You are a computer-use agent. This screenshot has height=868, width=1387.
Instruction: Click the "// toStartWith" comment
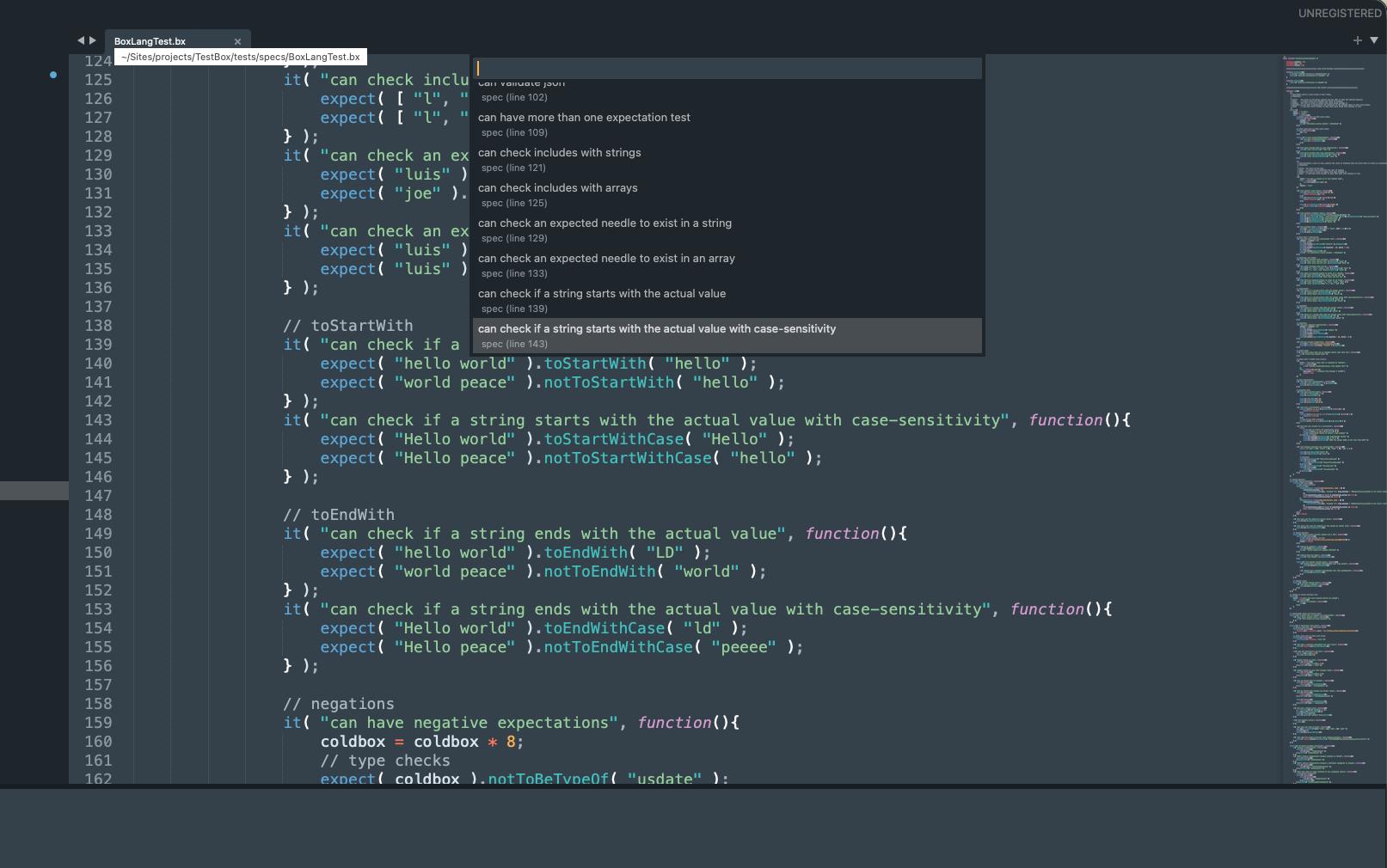[348, 326]
